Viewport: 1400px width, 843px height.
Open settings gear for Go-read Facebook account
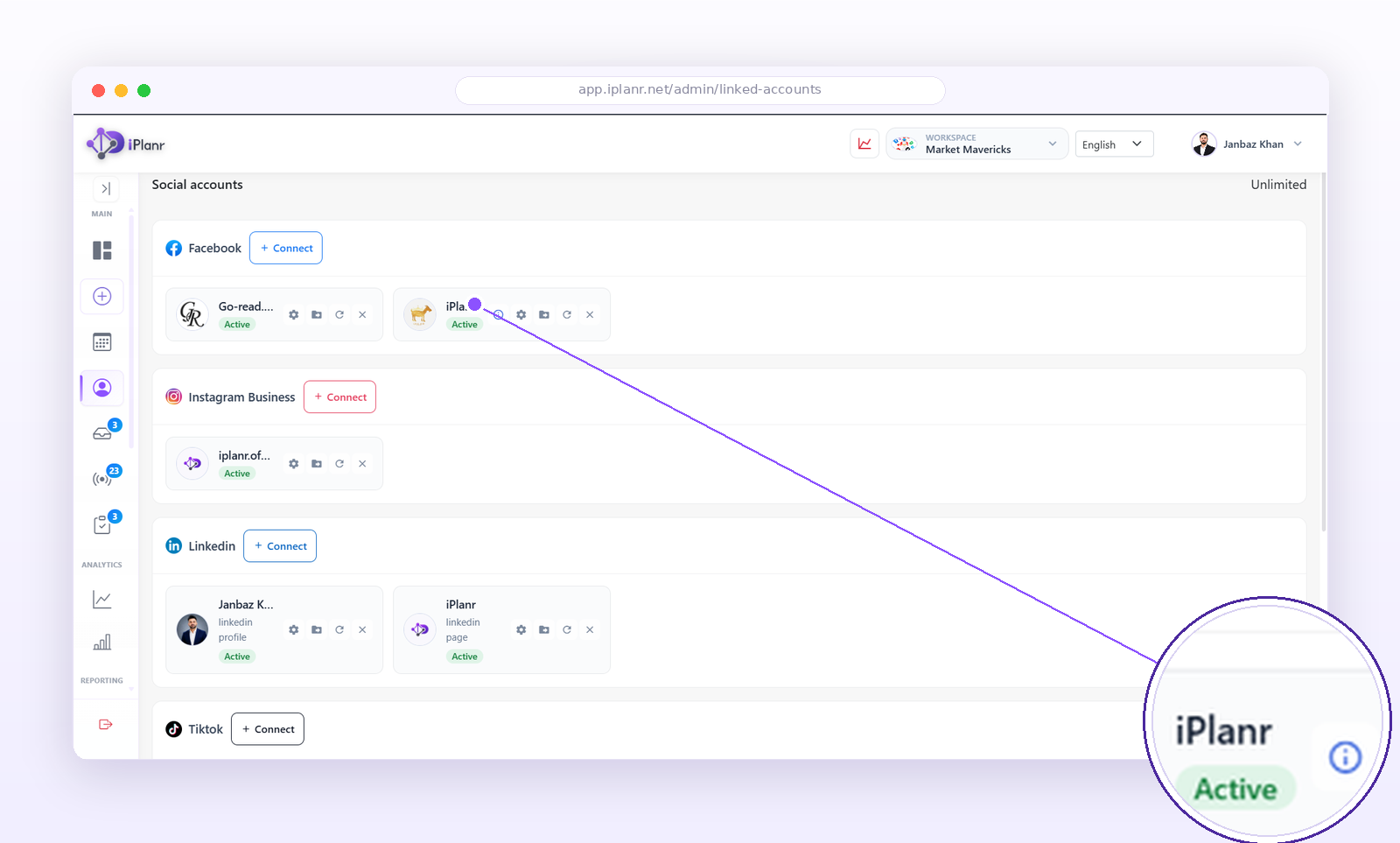[294, 314]
